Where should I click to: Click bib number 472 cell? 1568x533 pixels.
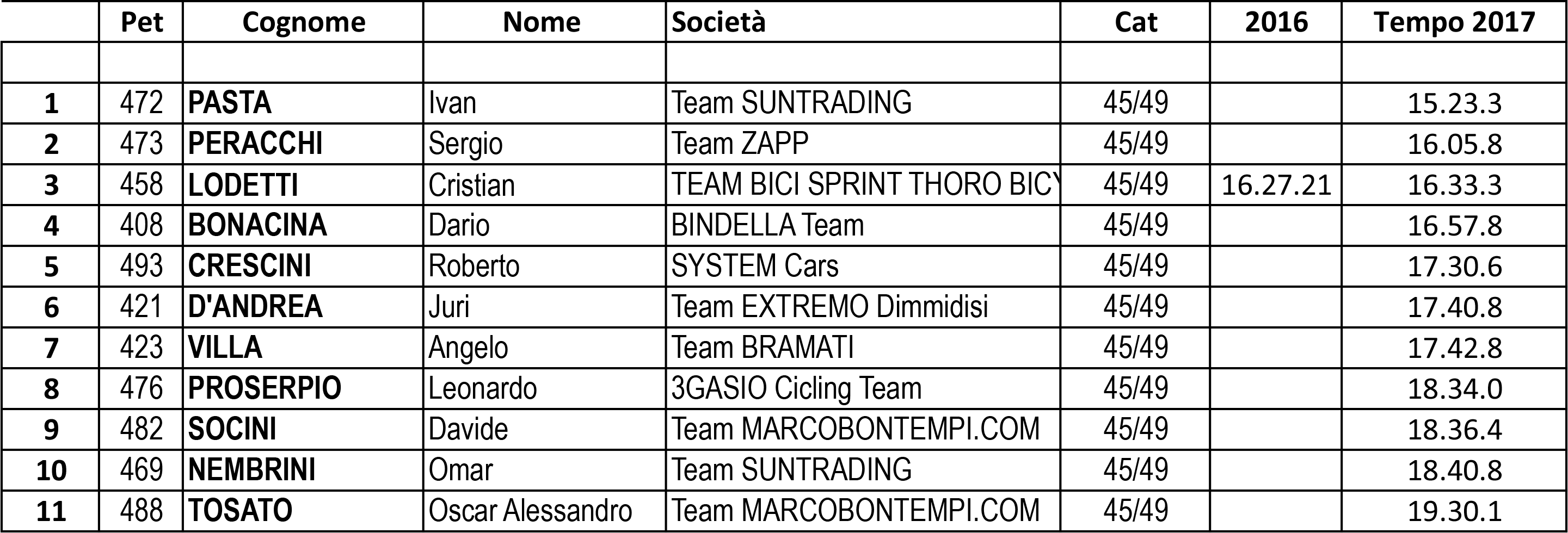pyautogui.click(x=141, y=103)
